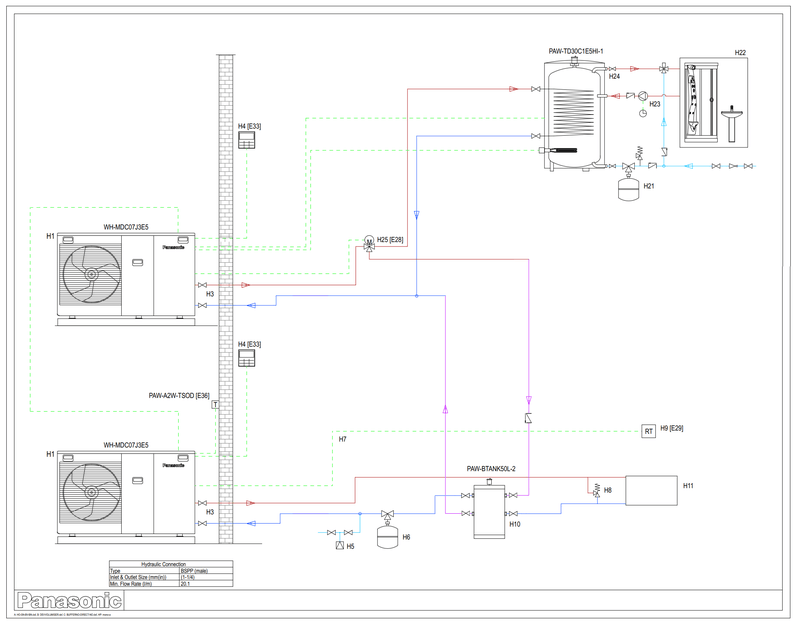Click the H8 label
Screen dimensions: 800x626
click(x=608, y=490)
